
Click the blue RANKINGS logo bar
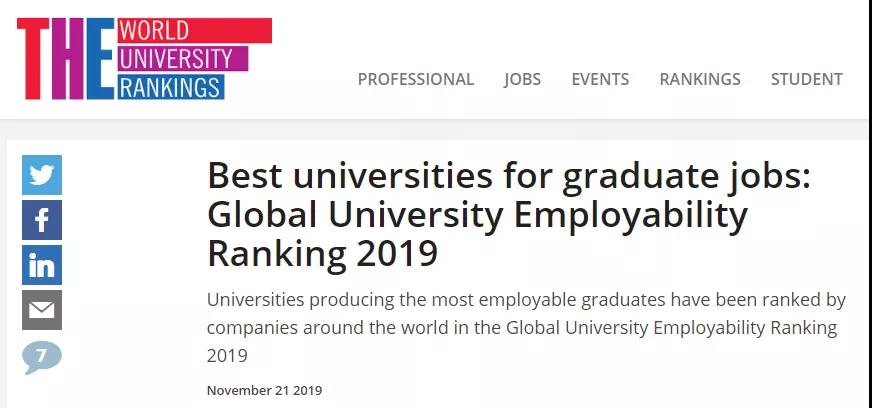click(x=171, y=87)
